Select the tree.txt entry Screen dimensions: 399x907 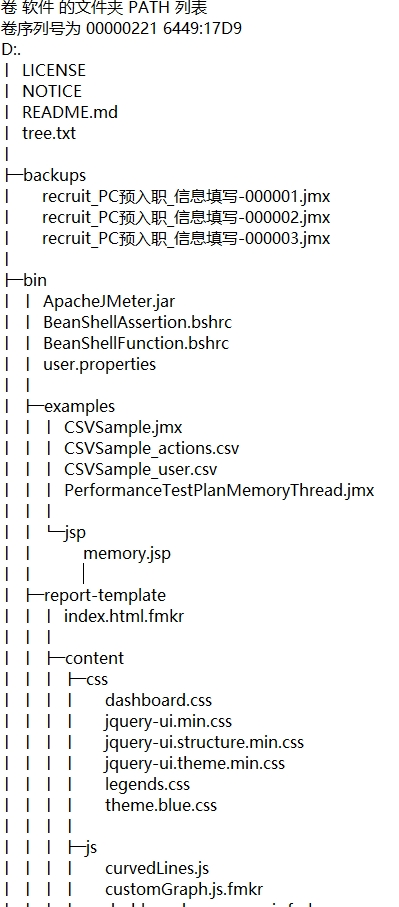point(49,133)
